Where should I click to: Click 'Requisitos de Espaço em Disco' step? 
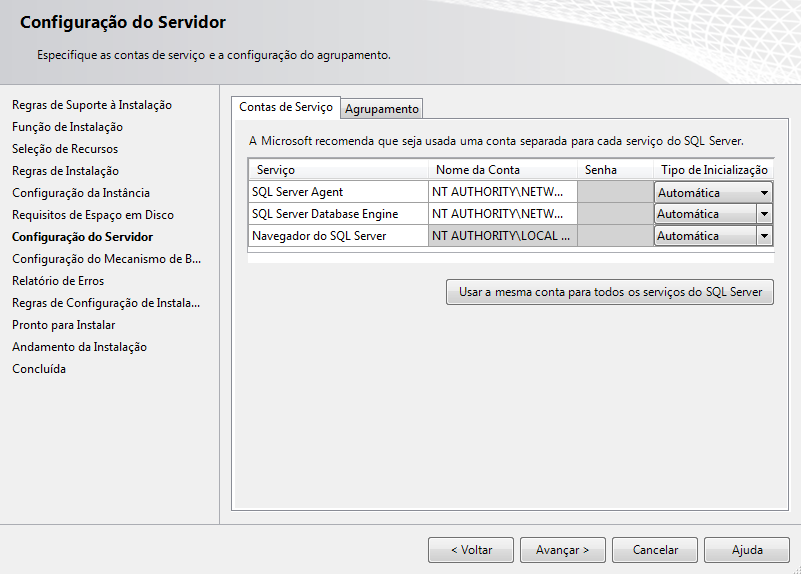click(93, 214)
